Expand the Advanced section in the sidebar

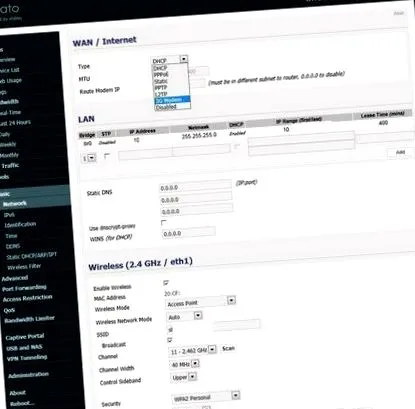click(15, 278)
